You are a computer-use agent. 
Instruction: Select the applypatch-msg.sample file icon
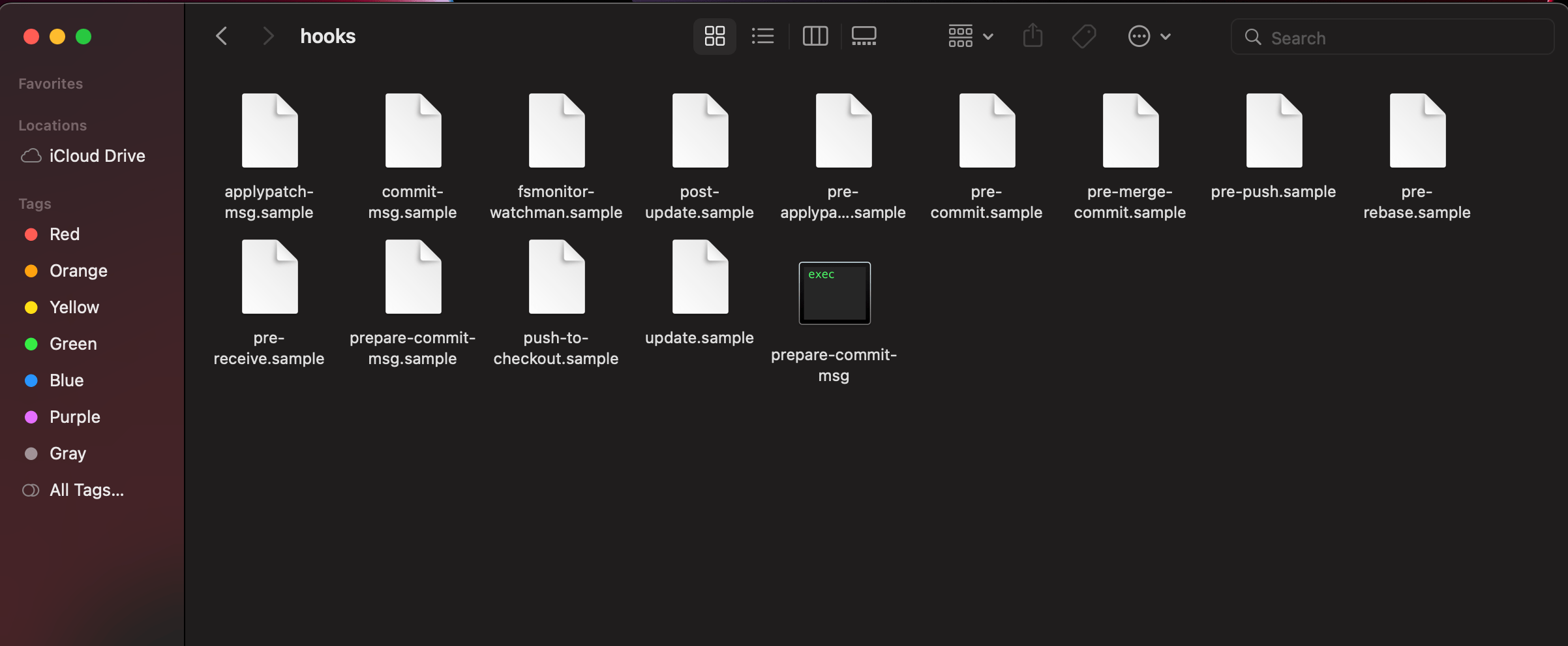(x=269, y=131)
